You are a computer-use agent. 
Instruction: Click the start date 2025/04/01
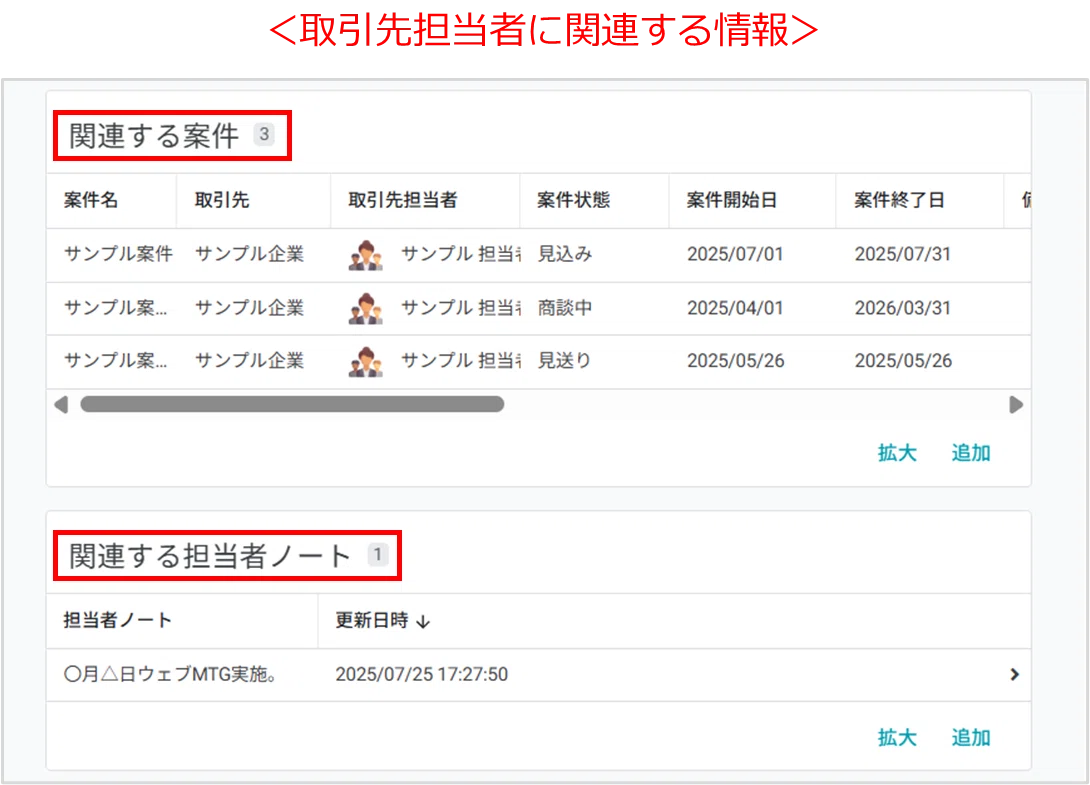point(735,308)
